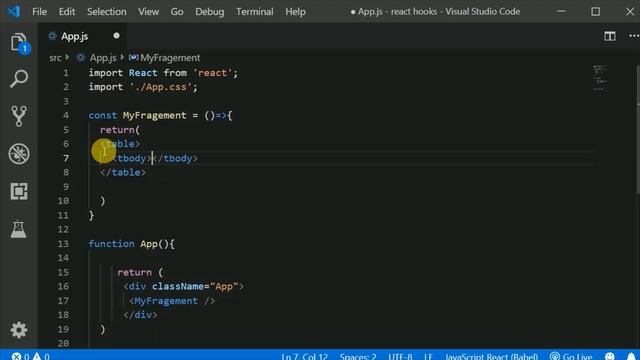Image resolution: width=640 pixels, height=360 pixels.
Task: Click errors count icon in status bar
Action: tap(16, 356)
